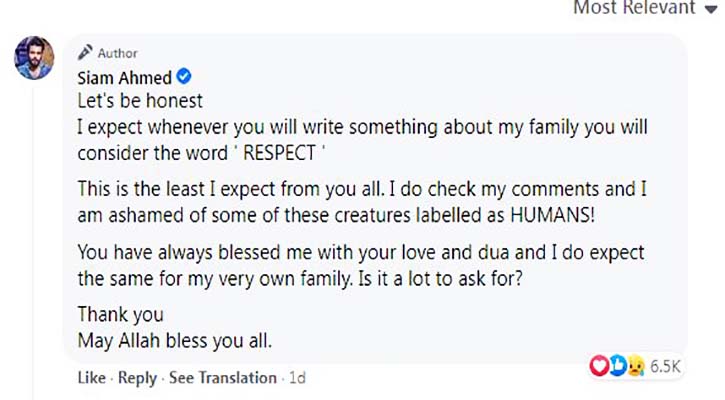This screenshot has width=725, height=400.
Task: Open the Most Relevant sort dropdown arrow
Action: point(711,9)
